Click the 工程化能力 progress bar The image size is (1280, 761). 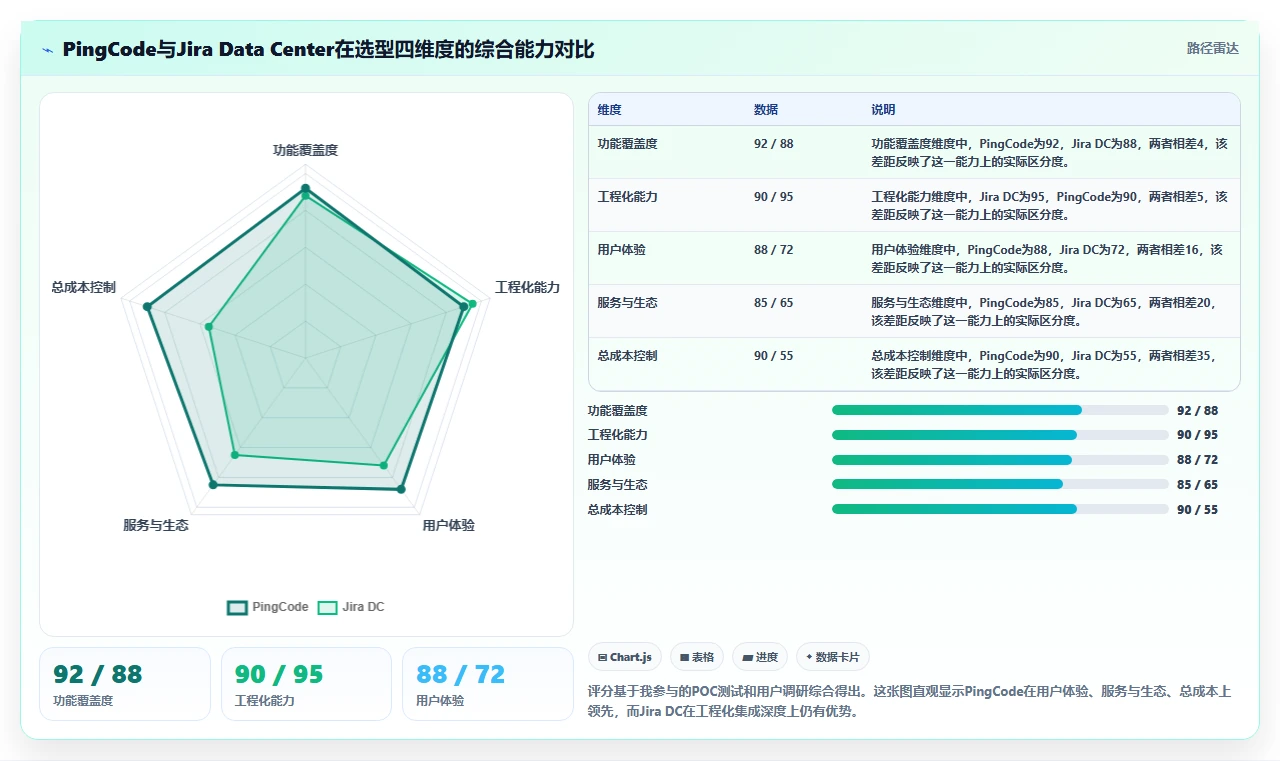(1000, 435)
